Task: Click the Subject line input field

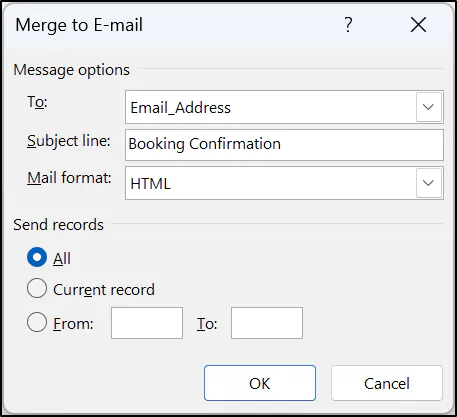Action: (x=284, y=145)
